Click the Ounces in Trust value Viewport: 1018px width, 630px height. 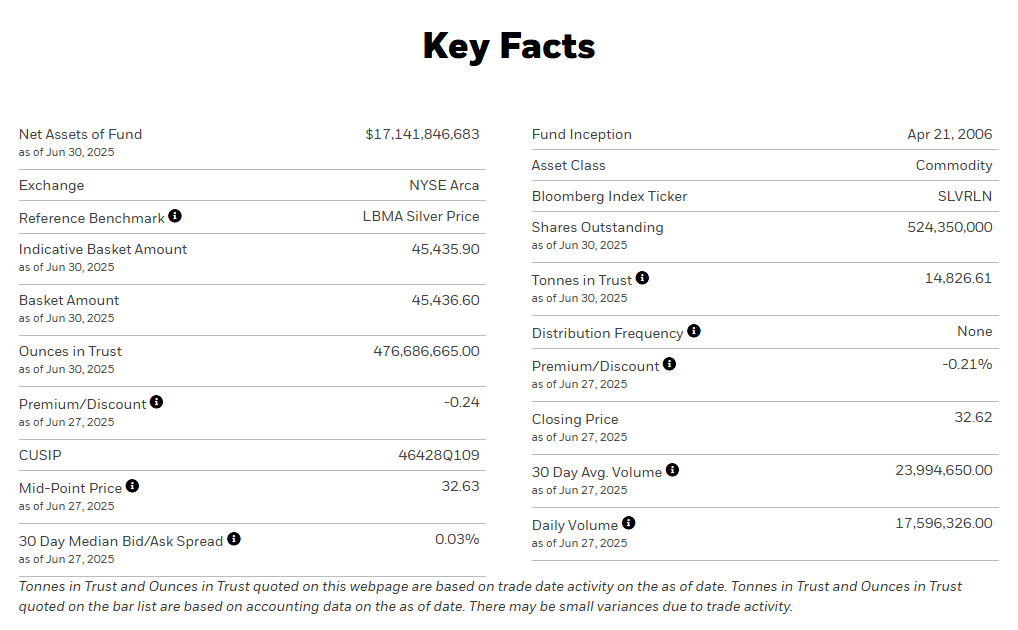click(x=426, y=351)
